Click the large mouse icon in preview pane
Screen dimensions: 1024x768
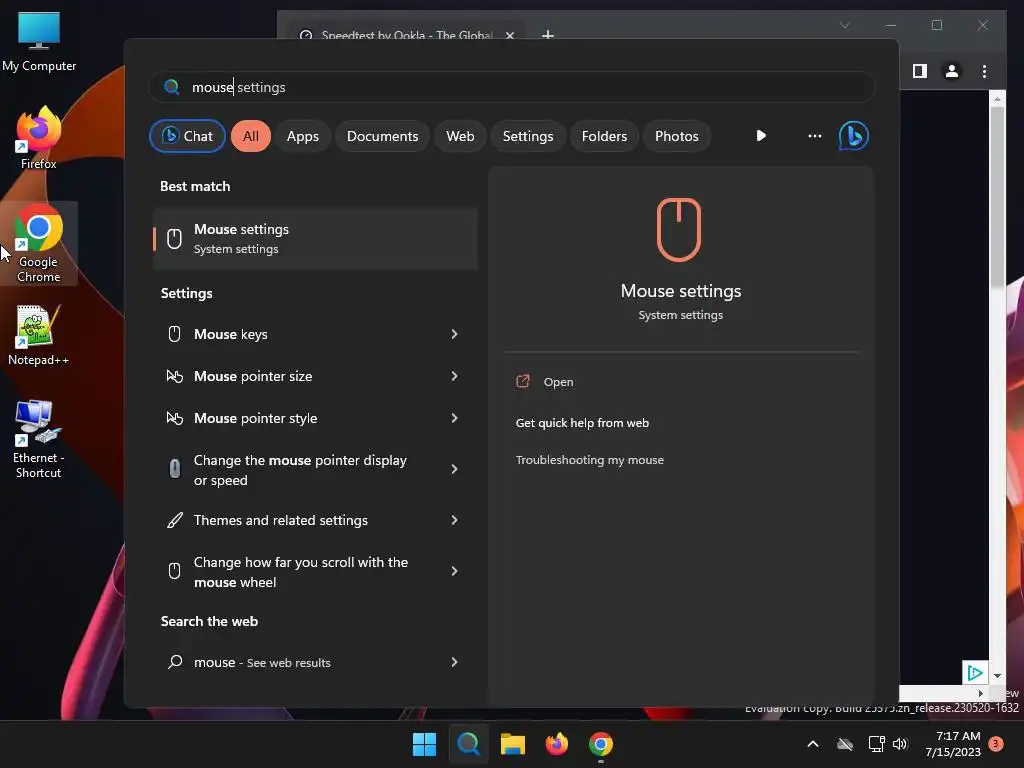click(679, 229)
